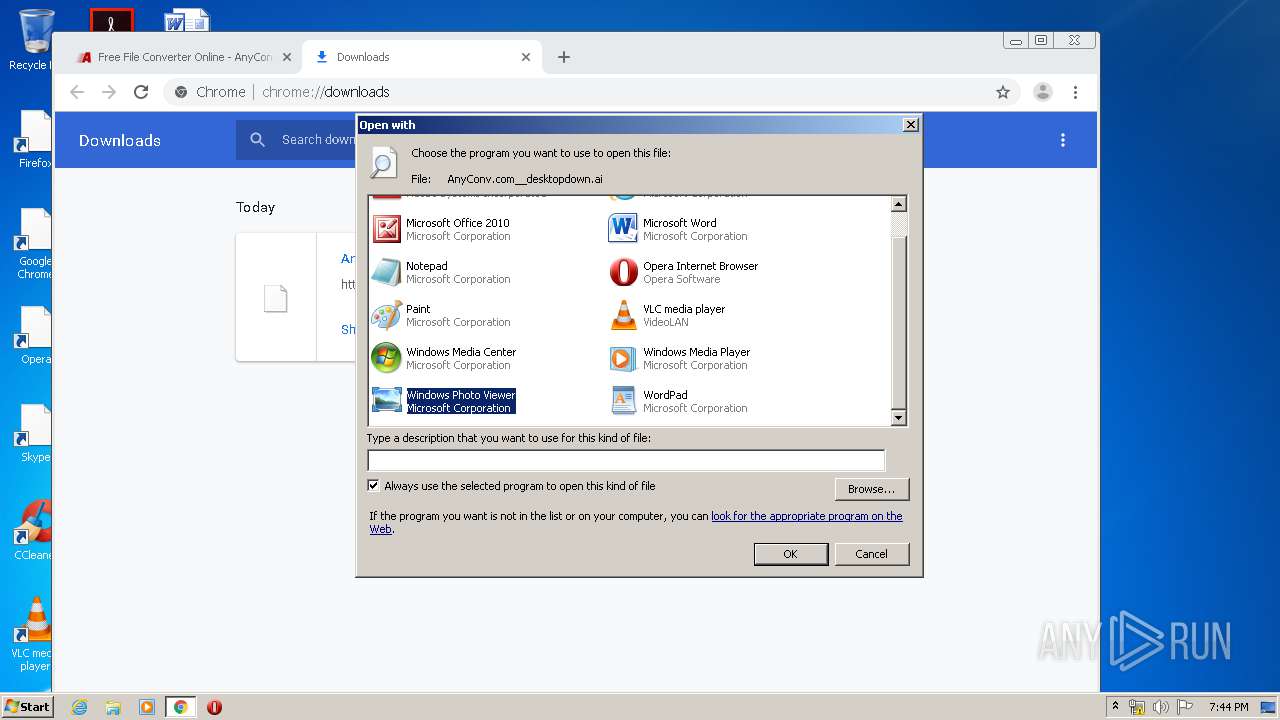The width and height of the screenshot is (1280, 720).
Task: Close the Downloads tab
Action: (526, 57)
